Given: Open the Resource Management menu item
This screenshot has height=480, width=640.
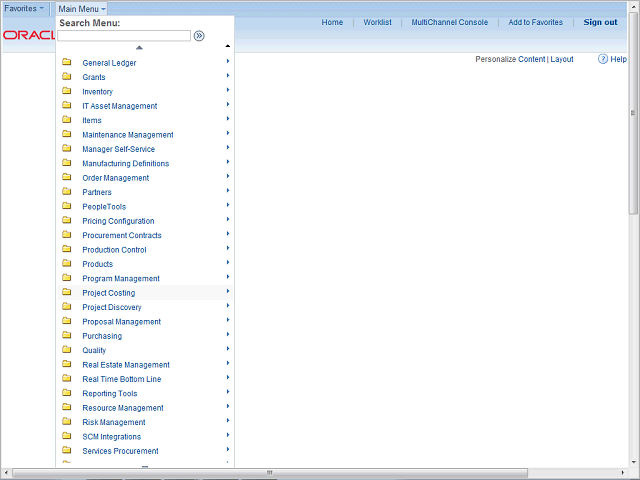Looking at the screenshot, I should (x=123, y=408).
